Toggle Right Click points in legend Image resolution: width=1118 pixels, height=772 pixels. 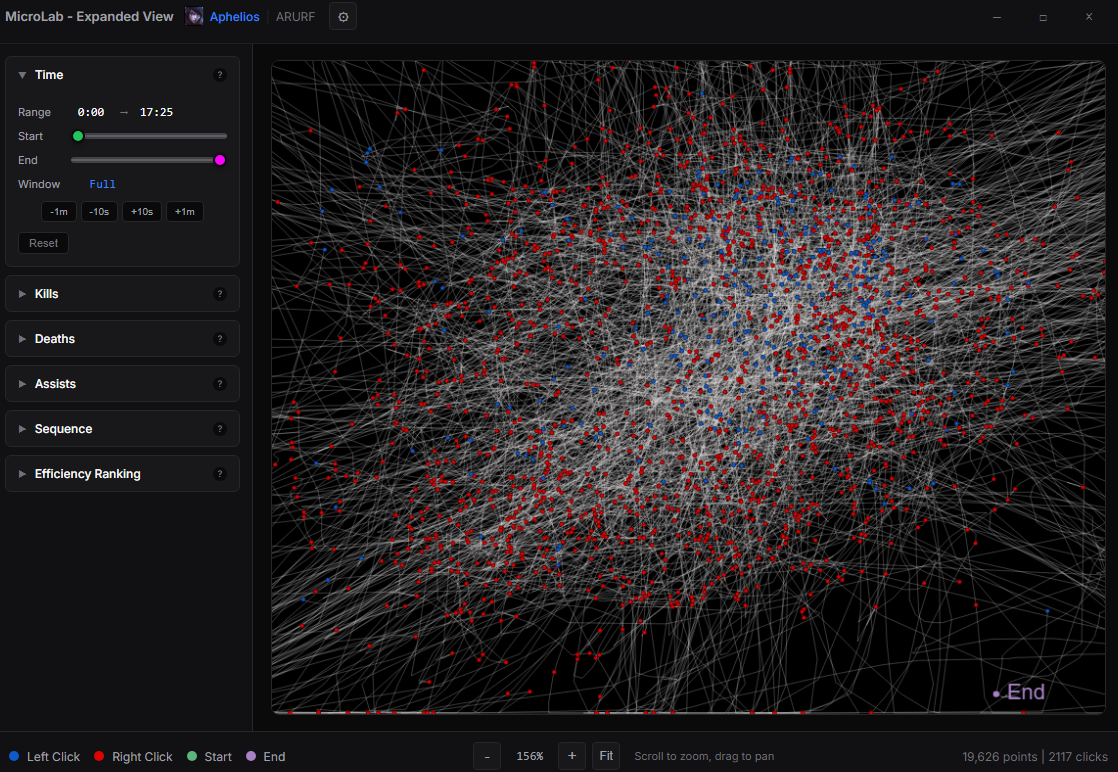(x=133, y=757)
